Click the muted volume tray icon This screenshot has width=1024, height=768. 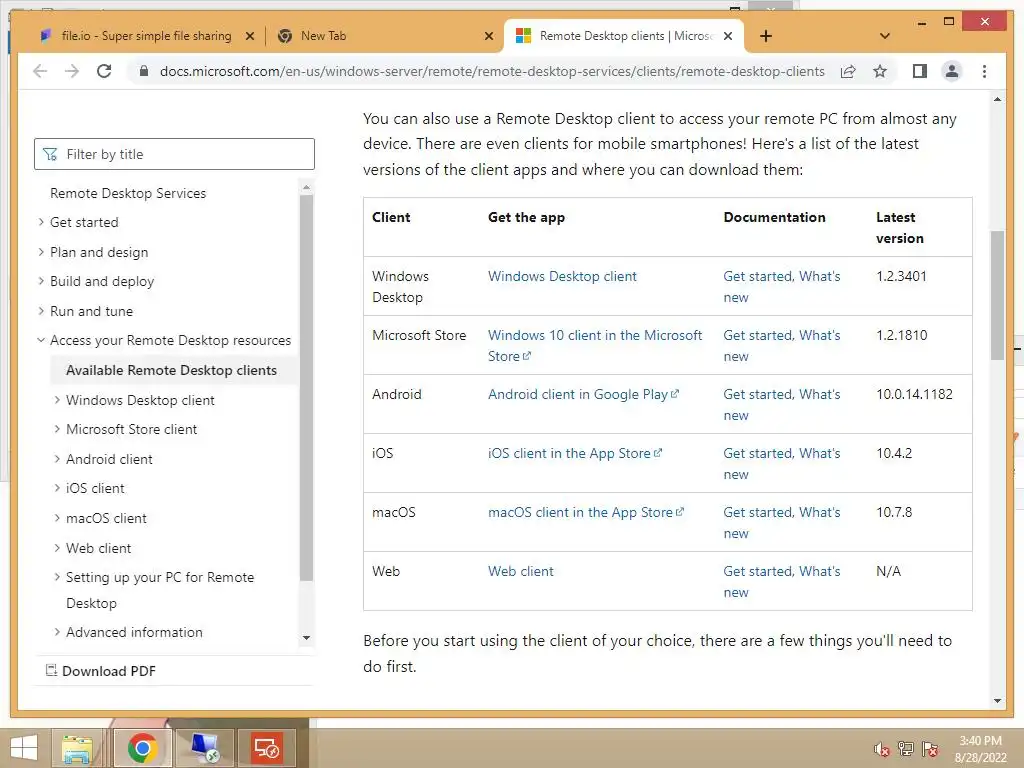[x=882, y=749]
